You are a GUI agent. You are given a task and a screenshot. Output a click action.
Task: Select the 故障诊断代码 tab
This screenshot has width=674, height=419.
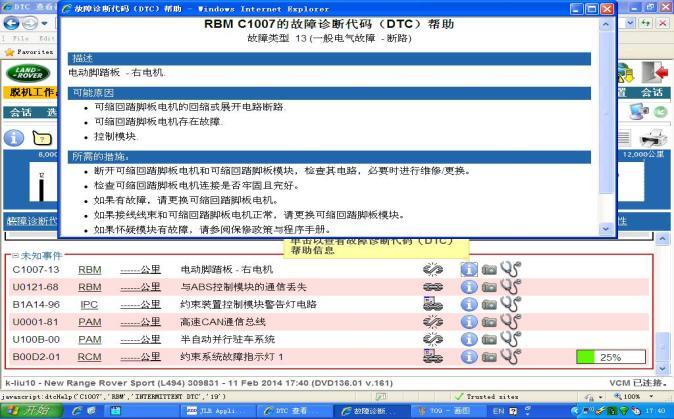(32, 221)
